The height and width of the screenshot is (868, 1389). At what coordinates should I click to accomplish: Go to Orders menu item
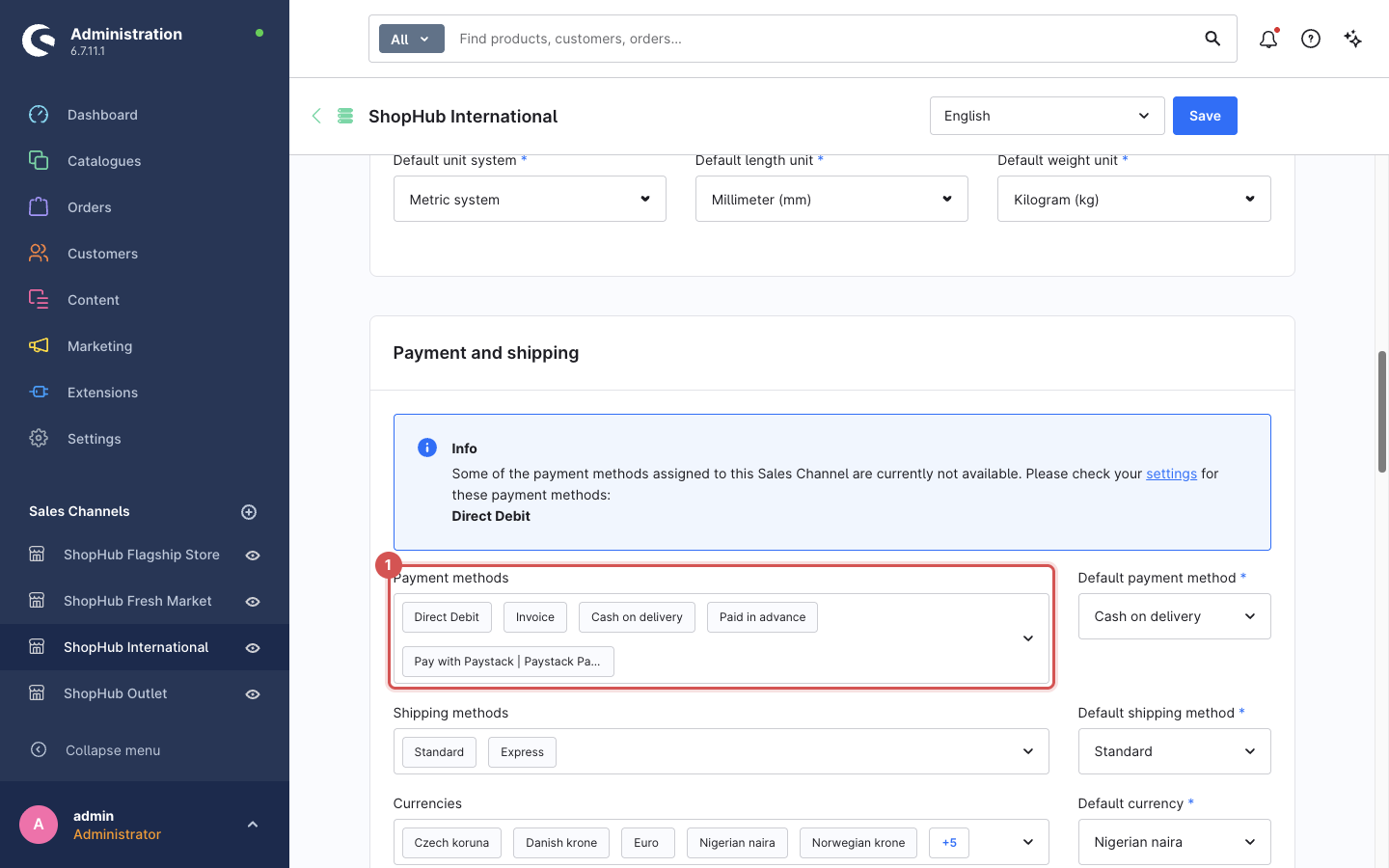coord(90,207)
